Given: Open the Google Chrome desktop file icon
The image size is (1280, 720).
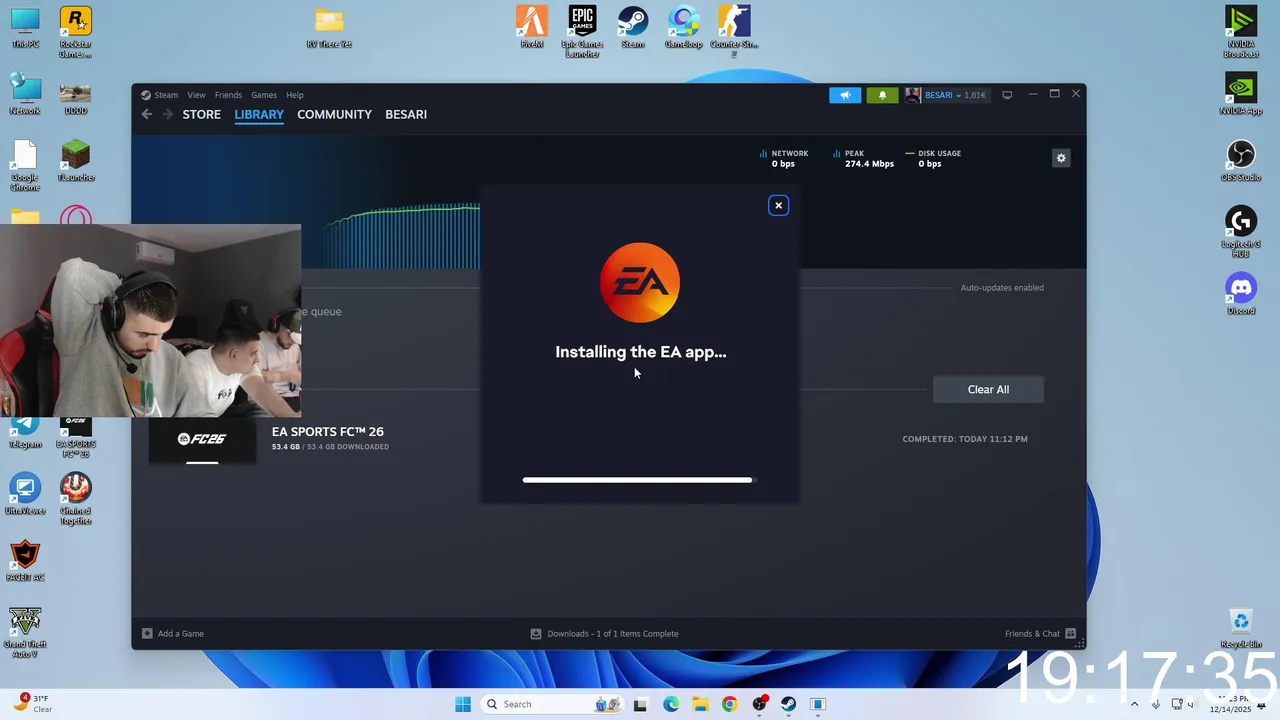Looking at the screenshot, I should click(25, 165).
